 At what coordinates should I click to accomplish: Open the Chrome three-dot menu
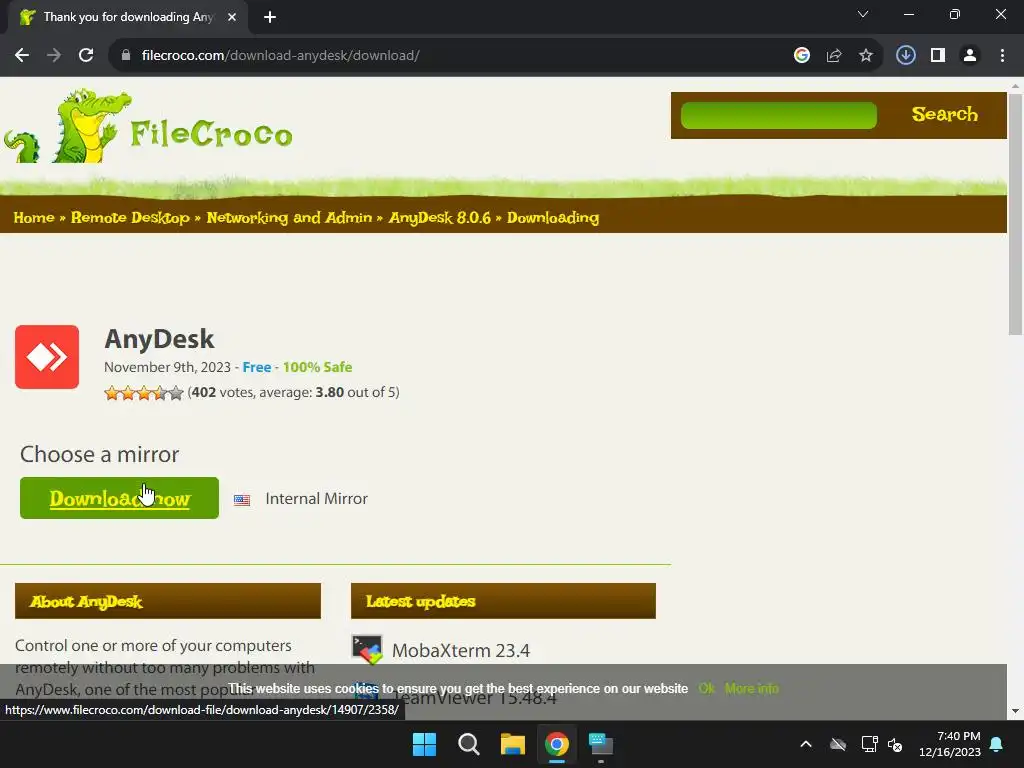tap(1002, 56)
